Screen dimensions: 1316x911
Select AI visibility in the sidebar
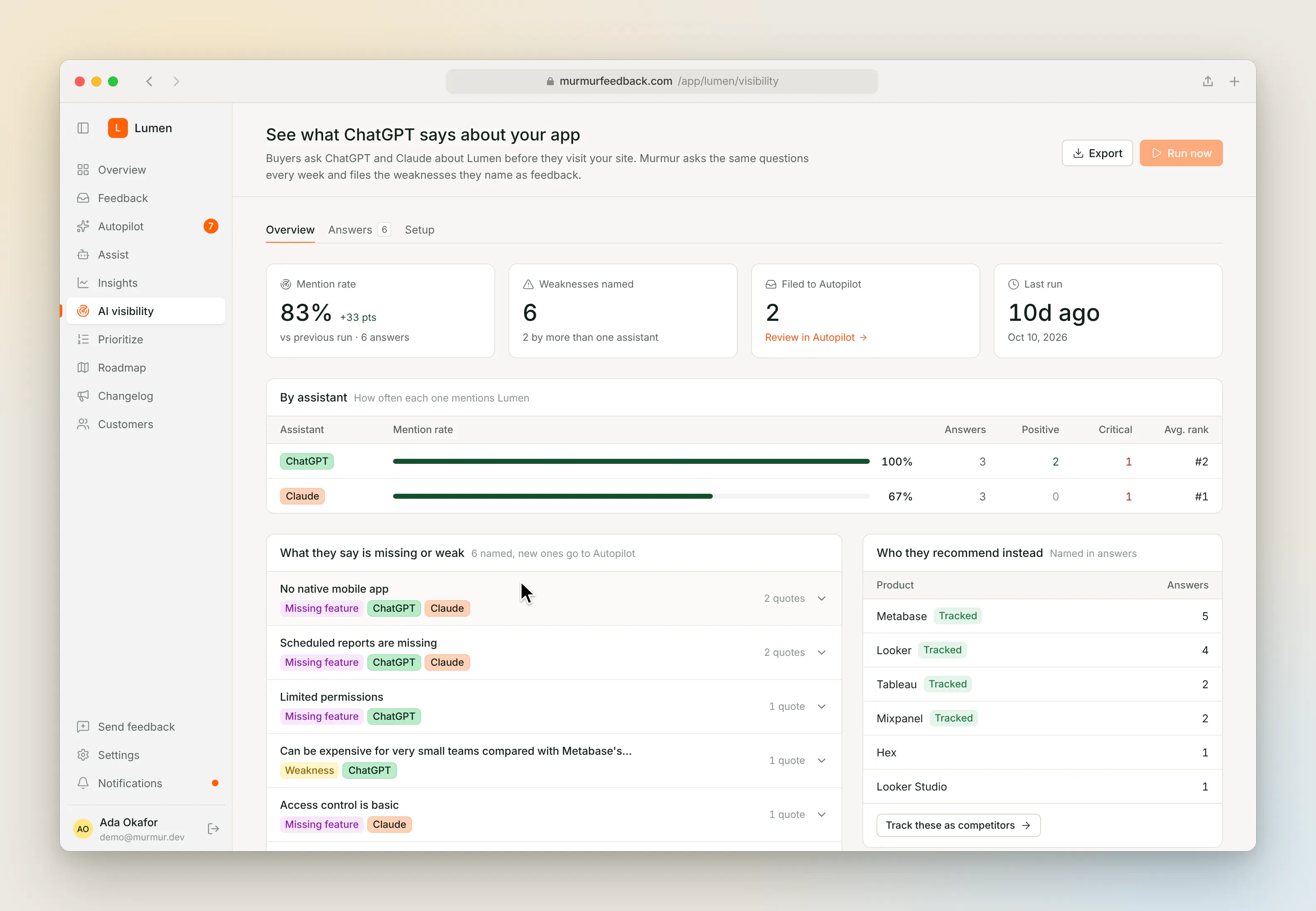(145, 311)
